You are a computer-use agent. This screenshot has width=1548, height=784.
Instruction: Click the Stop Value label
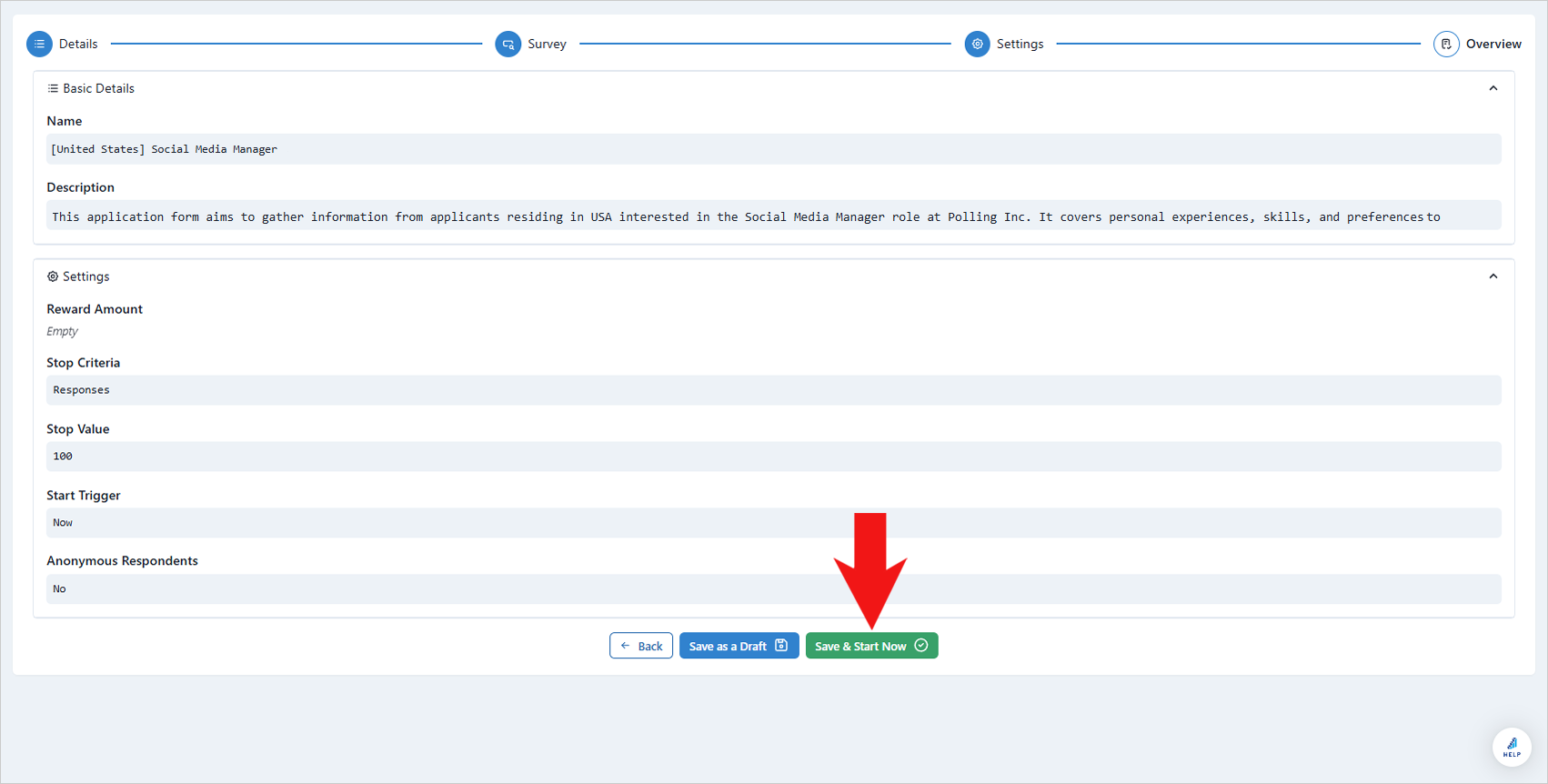pyautogui.click(x=77, y=429)
